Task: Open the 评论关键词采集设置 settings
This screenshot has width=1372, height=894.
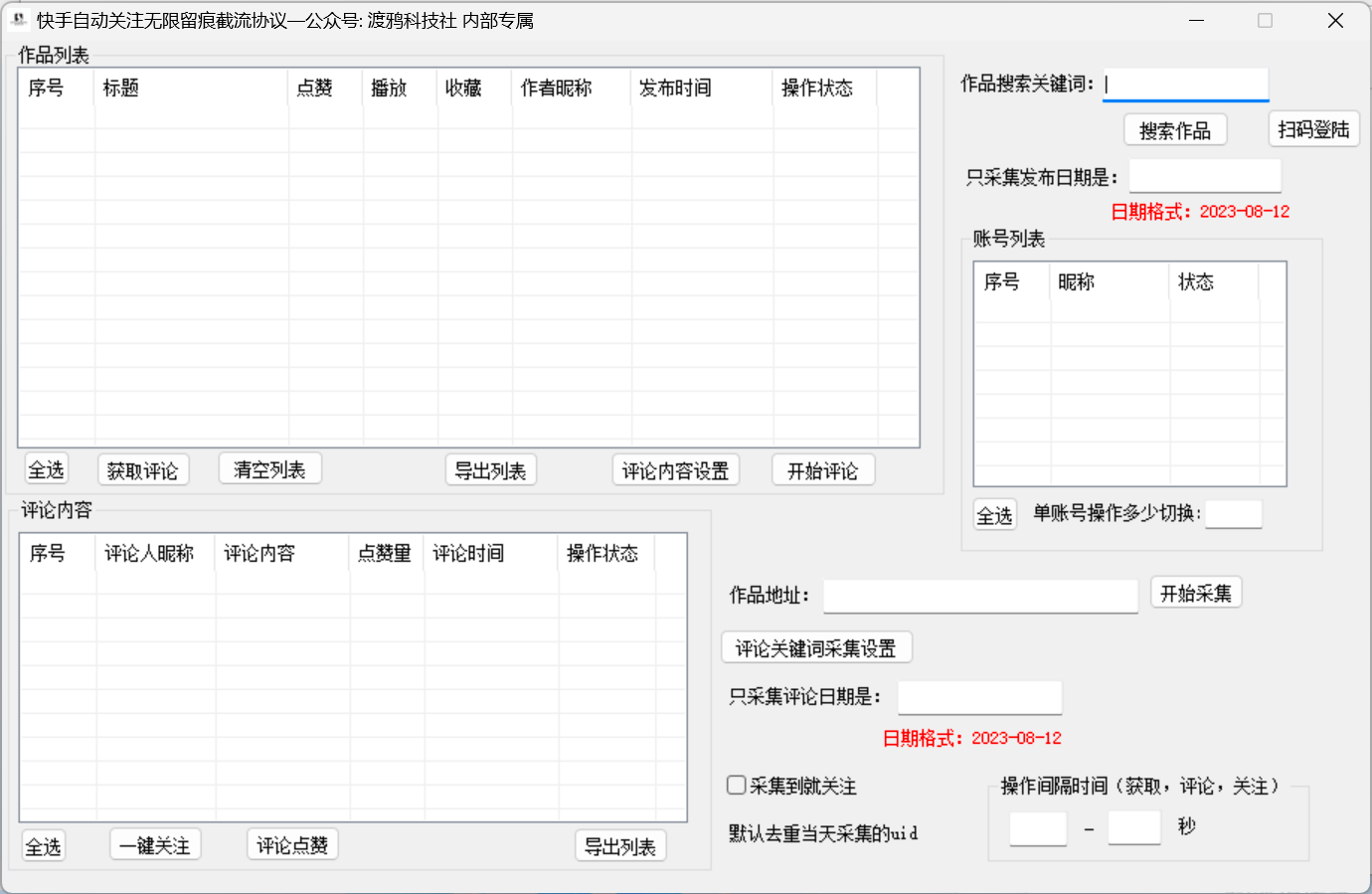Action: (x=816, y=646)
